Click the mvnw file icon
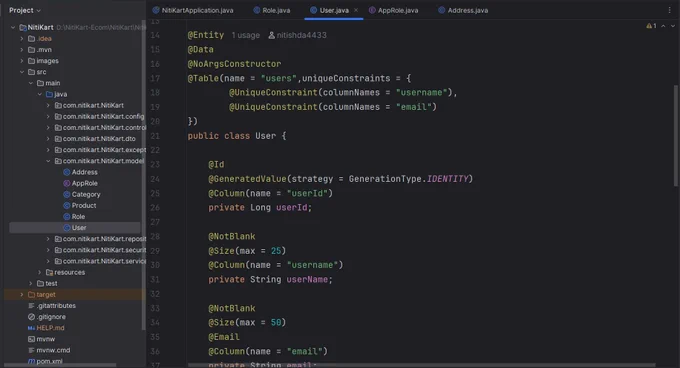Viewport: 680px width, 368px height. pos(31,339)
